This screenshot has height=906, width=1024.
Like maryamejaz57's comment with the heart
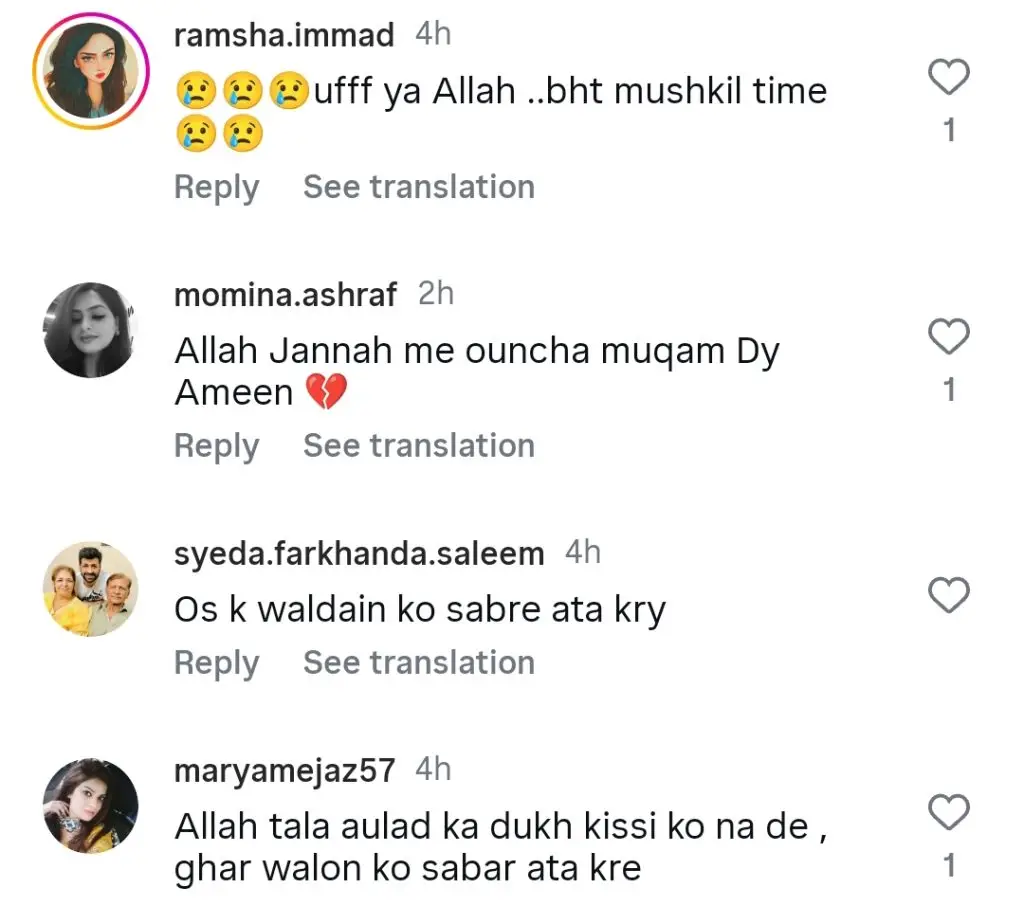point(949,812)
